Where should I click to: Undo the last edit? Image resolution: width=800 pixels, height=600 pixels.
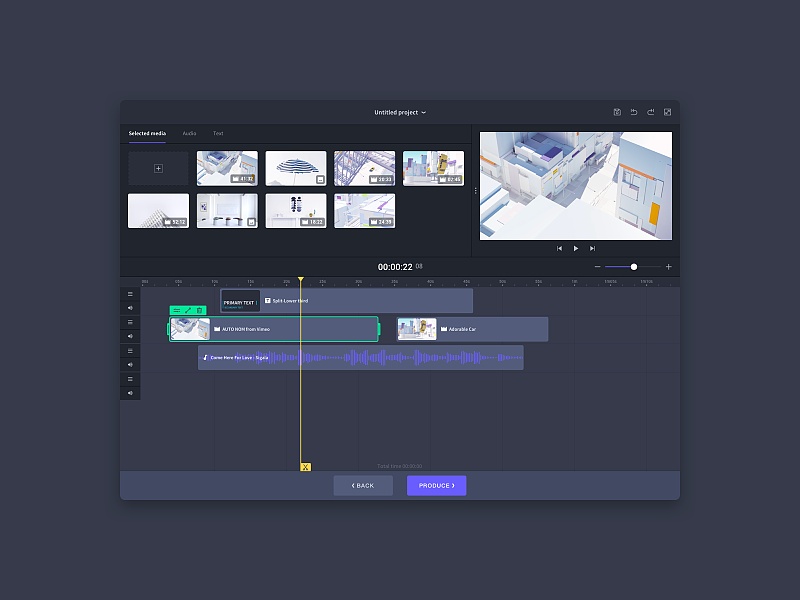click(x=633, y=112)
